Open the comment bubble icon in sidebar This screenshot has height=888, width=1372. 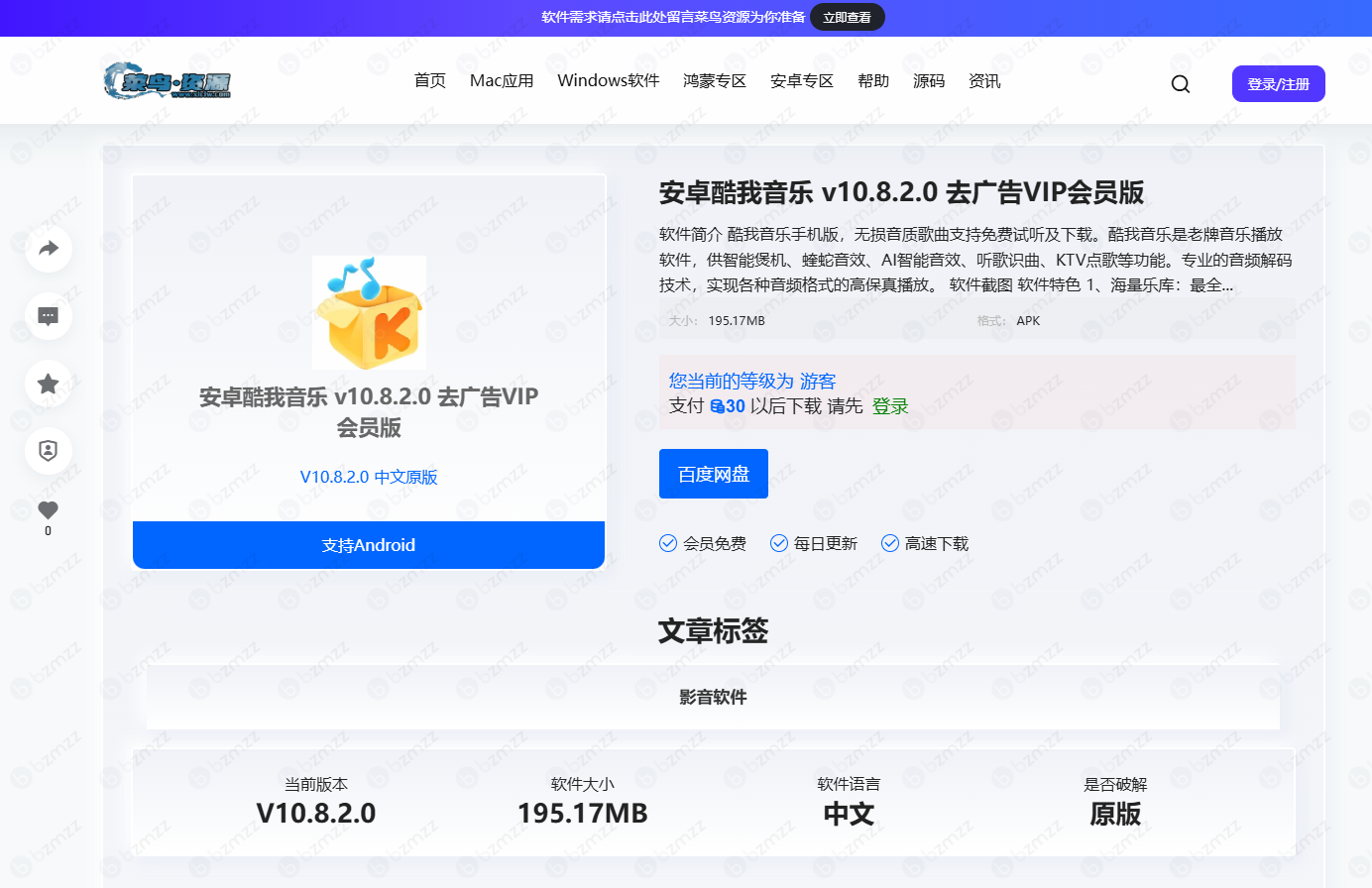[x=49, y=316]
